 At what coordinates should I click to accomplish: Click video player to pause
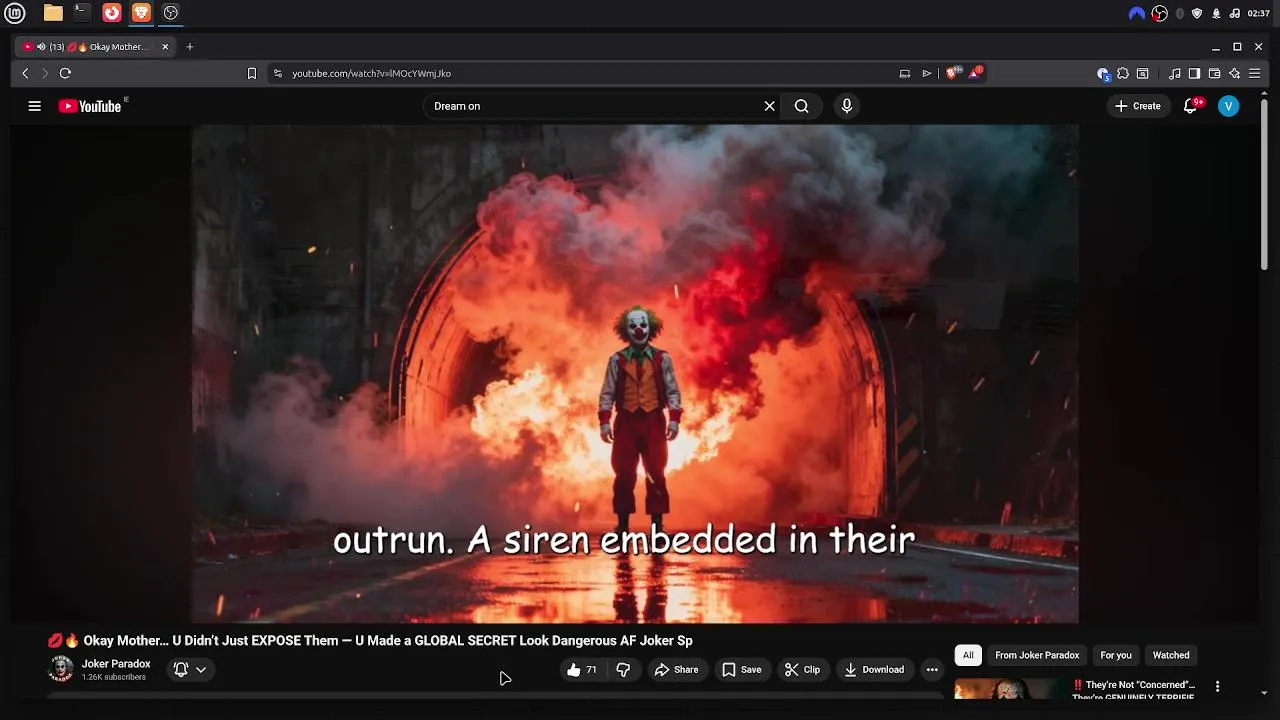coord(635,374)
